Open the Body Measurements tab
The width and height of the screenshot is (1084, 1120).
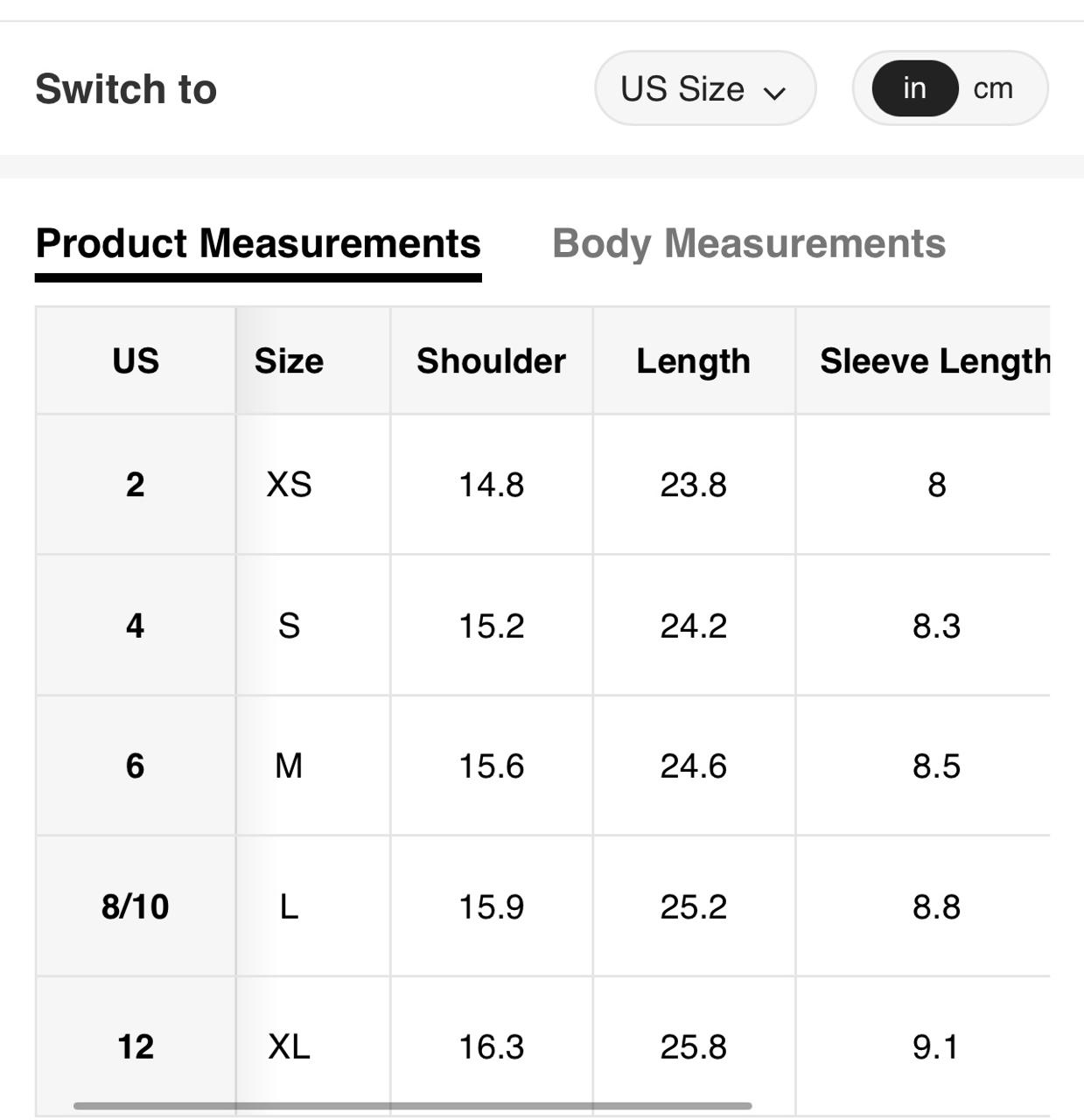click(749, 243)
